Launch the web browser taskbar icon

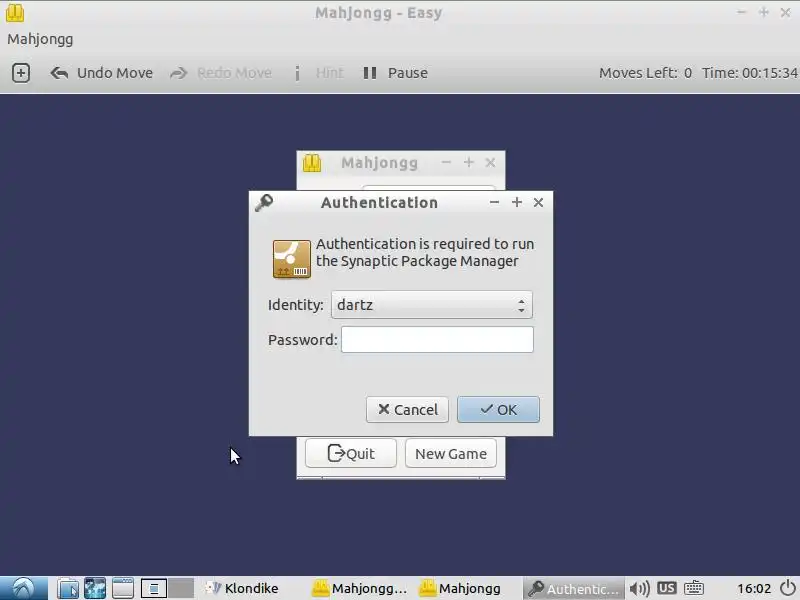95,588
